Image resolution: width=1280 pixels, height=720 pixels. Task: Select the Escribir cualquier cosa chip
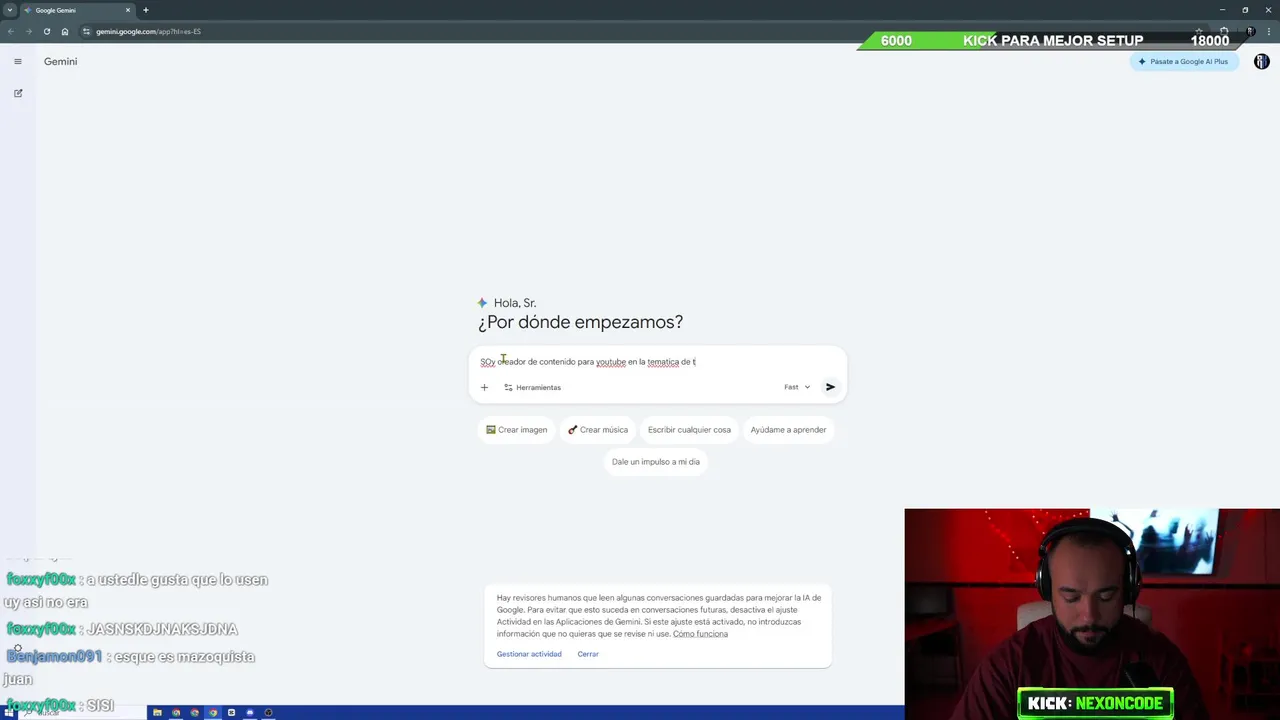click(x=689, y=430)
